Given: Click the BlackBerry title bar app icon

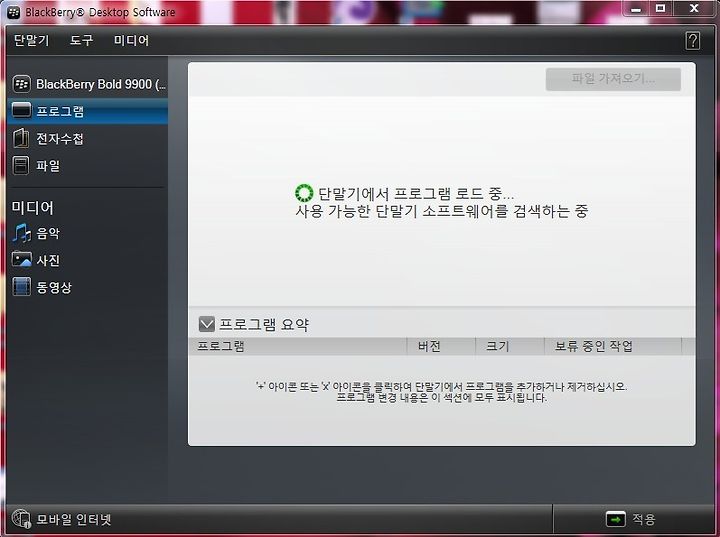Looking at the screenshot, I should (14, 12).
